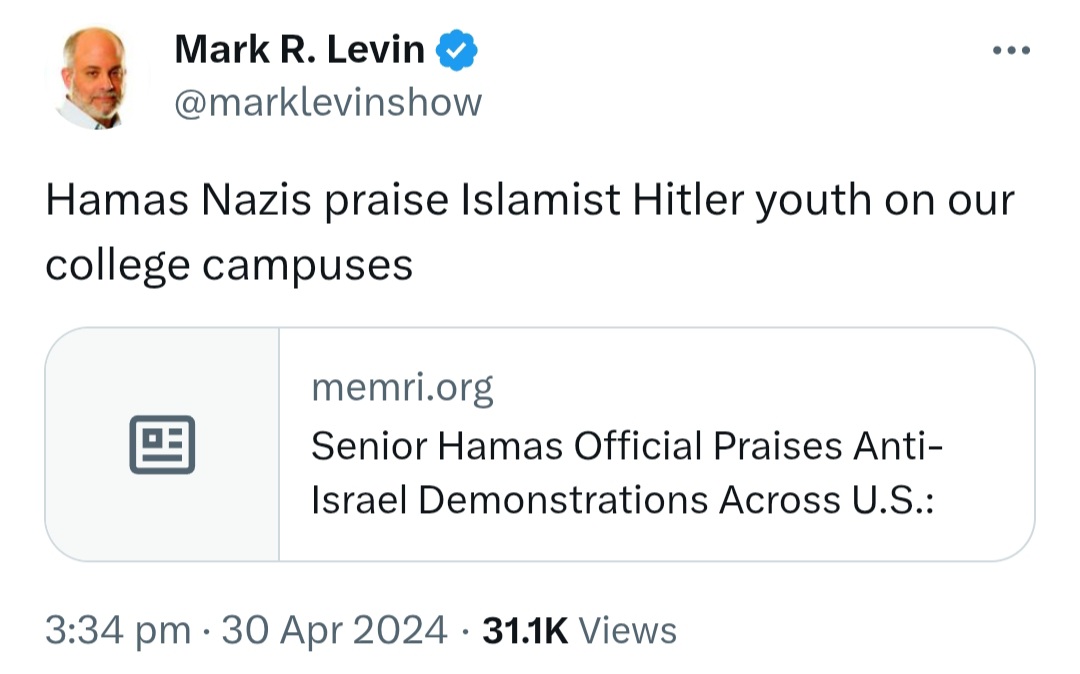Click the Anti- word in card headline
This screenshot has width=1080, height=674.
click(x=898, y=446)
